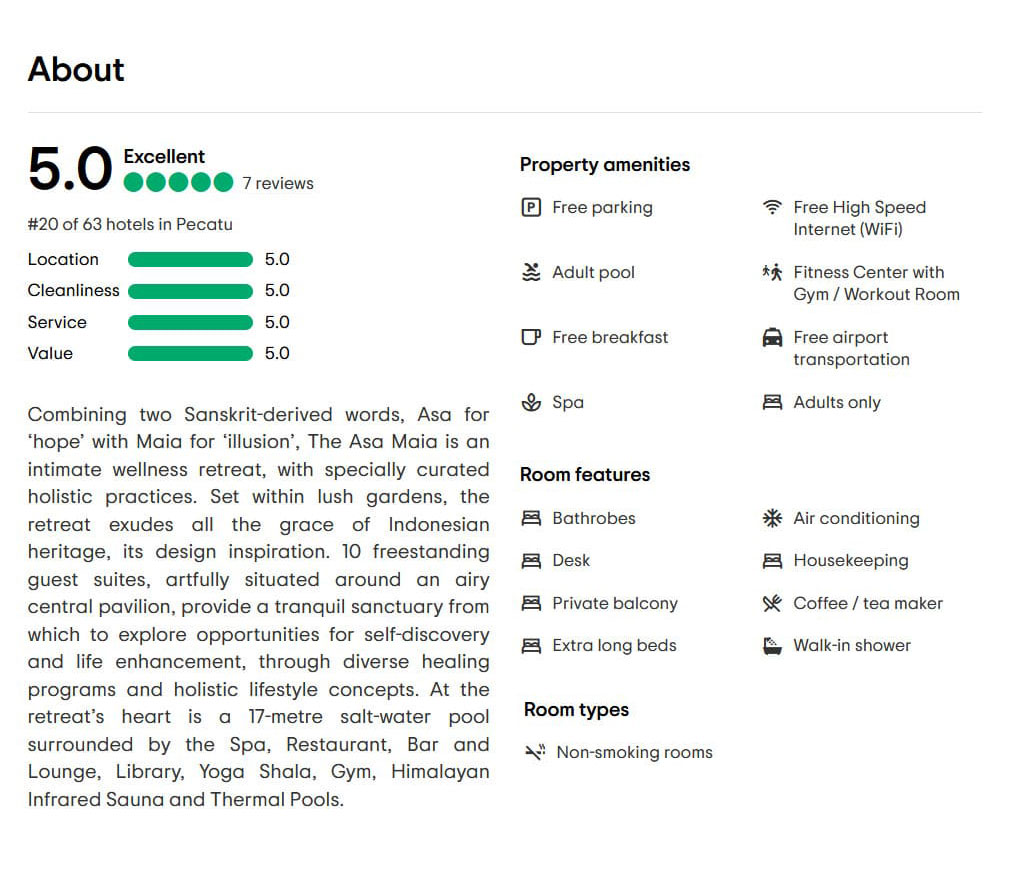Click the Non-smoking rooms icon
This screenshot has width=1010, height=882.
[x=535, y=753]
